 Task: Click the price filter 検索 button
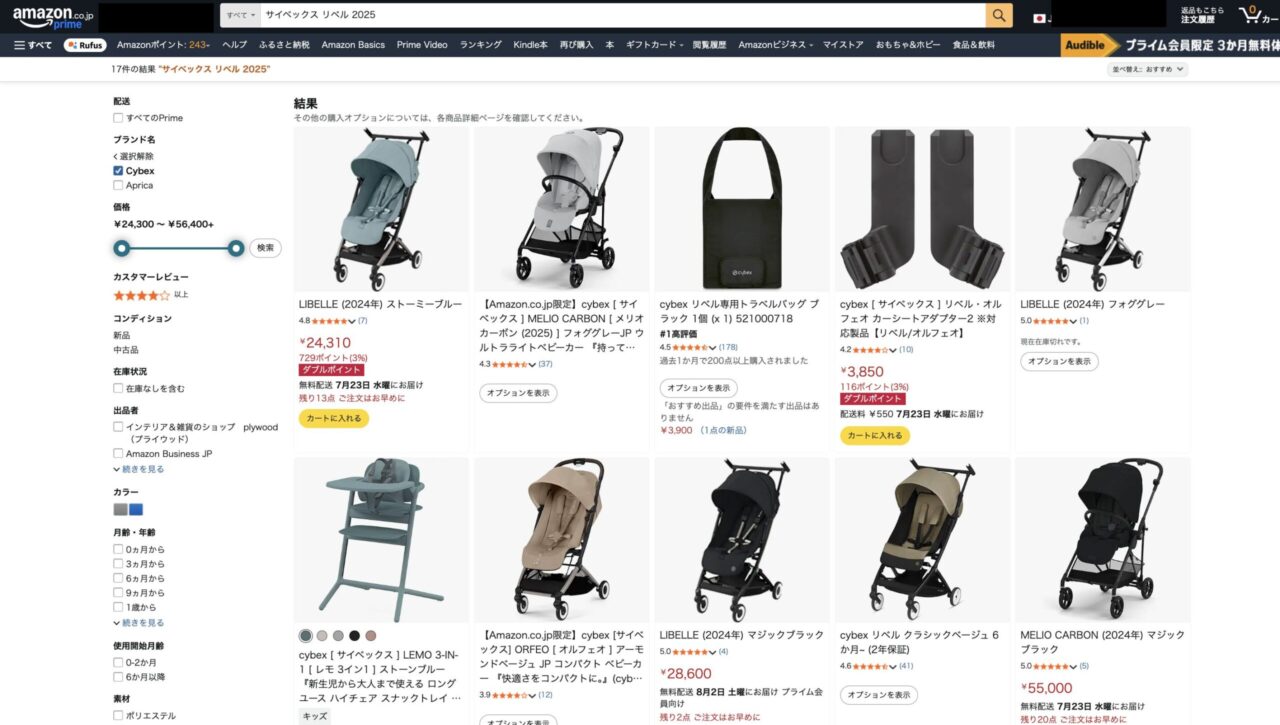pyautogui.click(x=265, y=248)
